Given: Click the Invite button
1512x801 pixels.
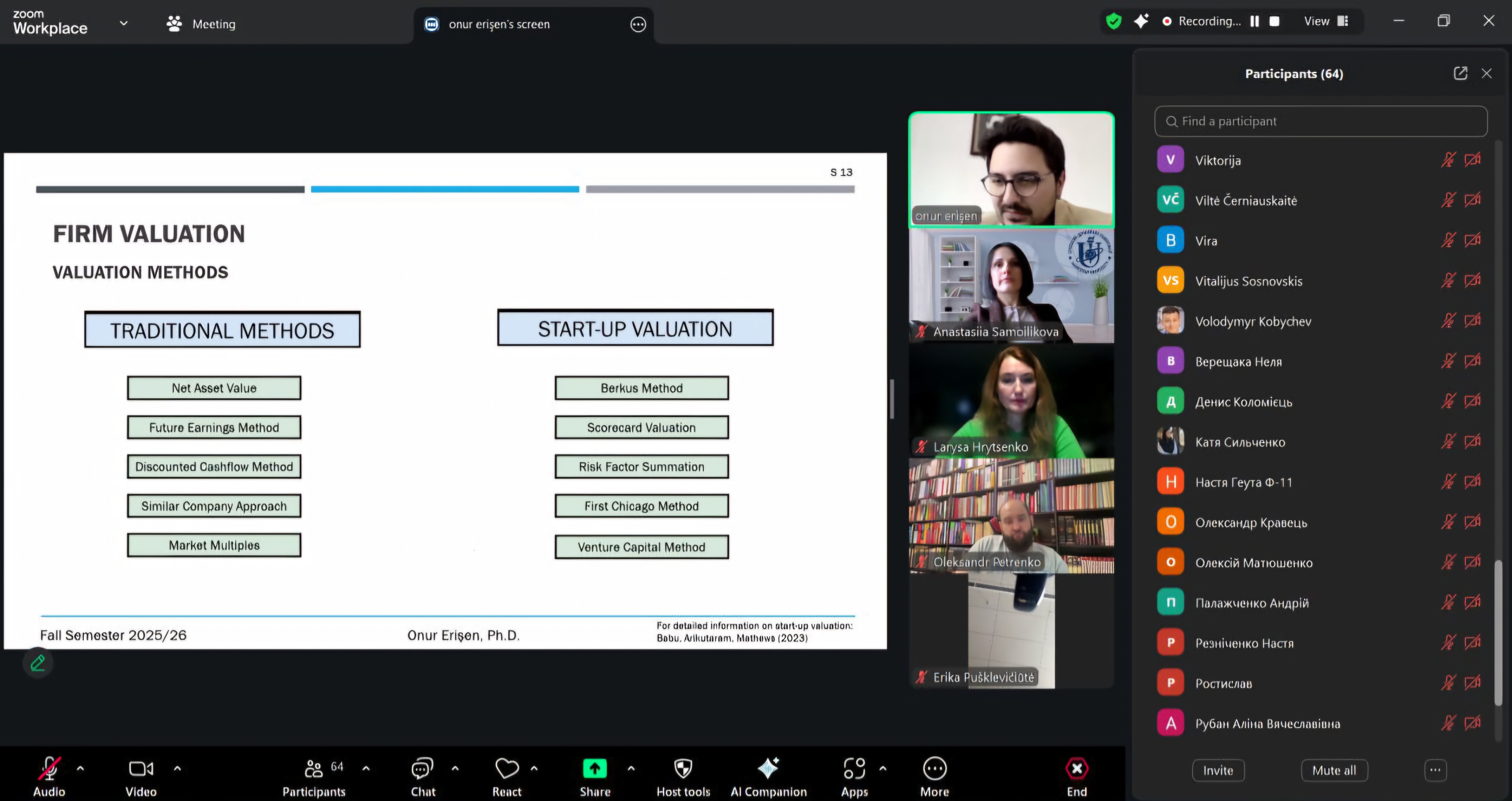Looking at the screenshot, I should 1218,771.
